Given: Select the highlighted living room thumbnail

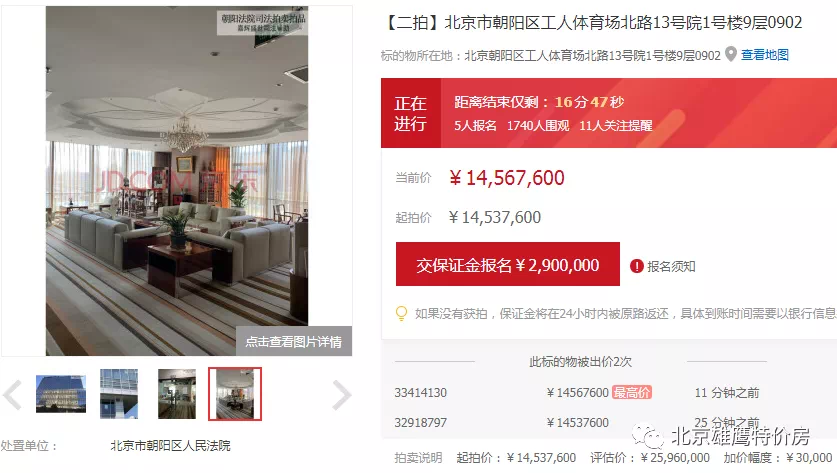Looking at the screenshot, I should (x=235, y=393).
